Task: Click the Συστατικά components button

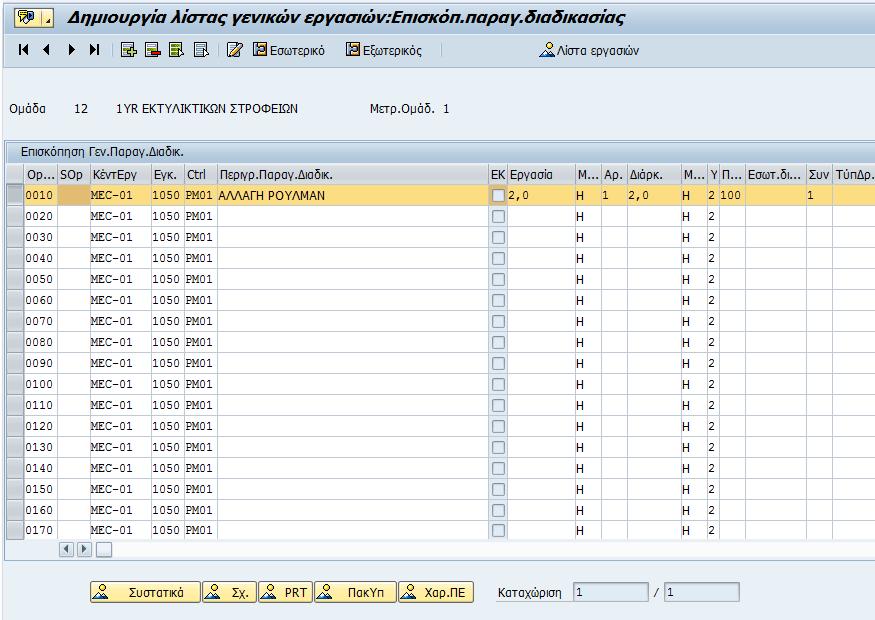Action: pyautogui.click(x=145, y=592)
